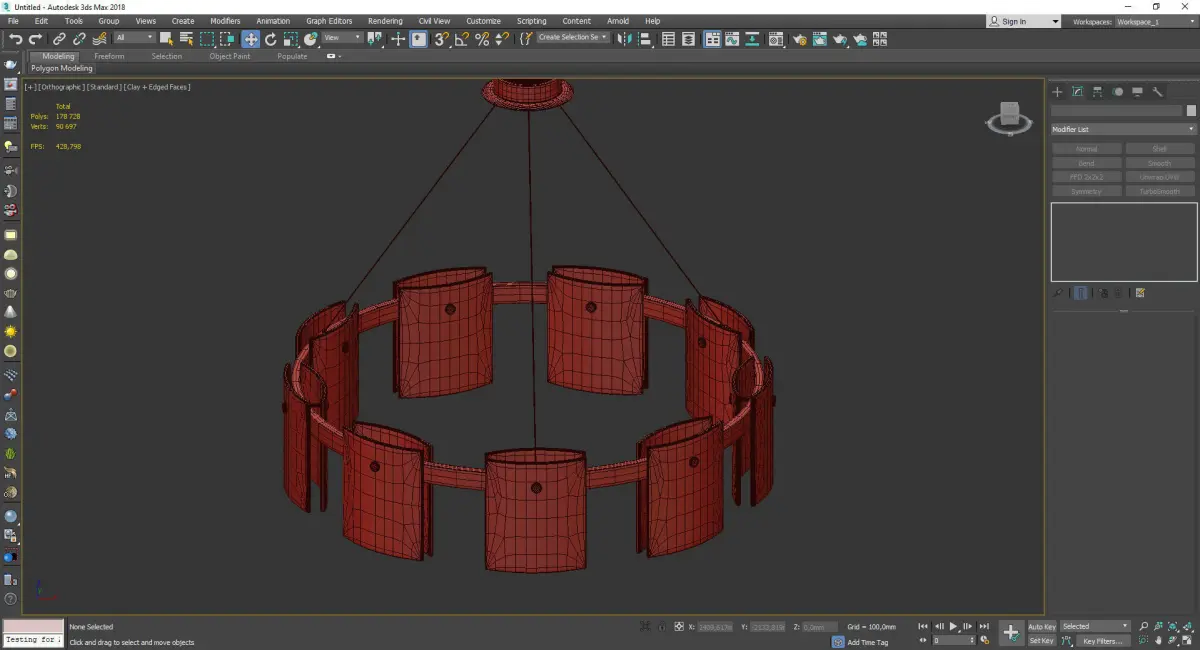Choose the Rectangular Selection Region tool
Viewport: 1200px width, 650px height.
click(x=207, y=39)
